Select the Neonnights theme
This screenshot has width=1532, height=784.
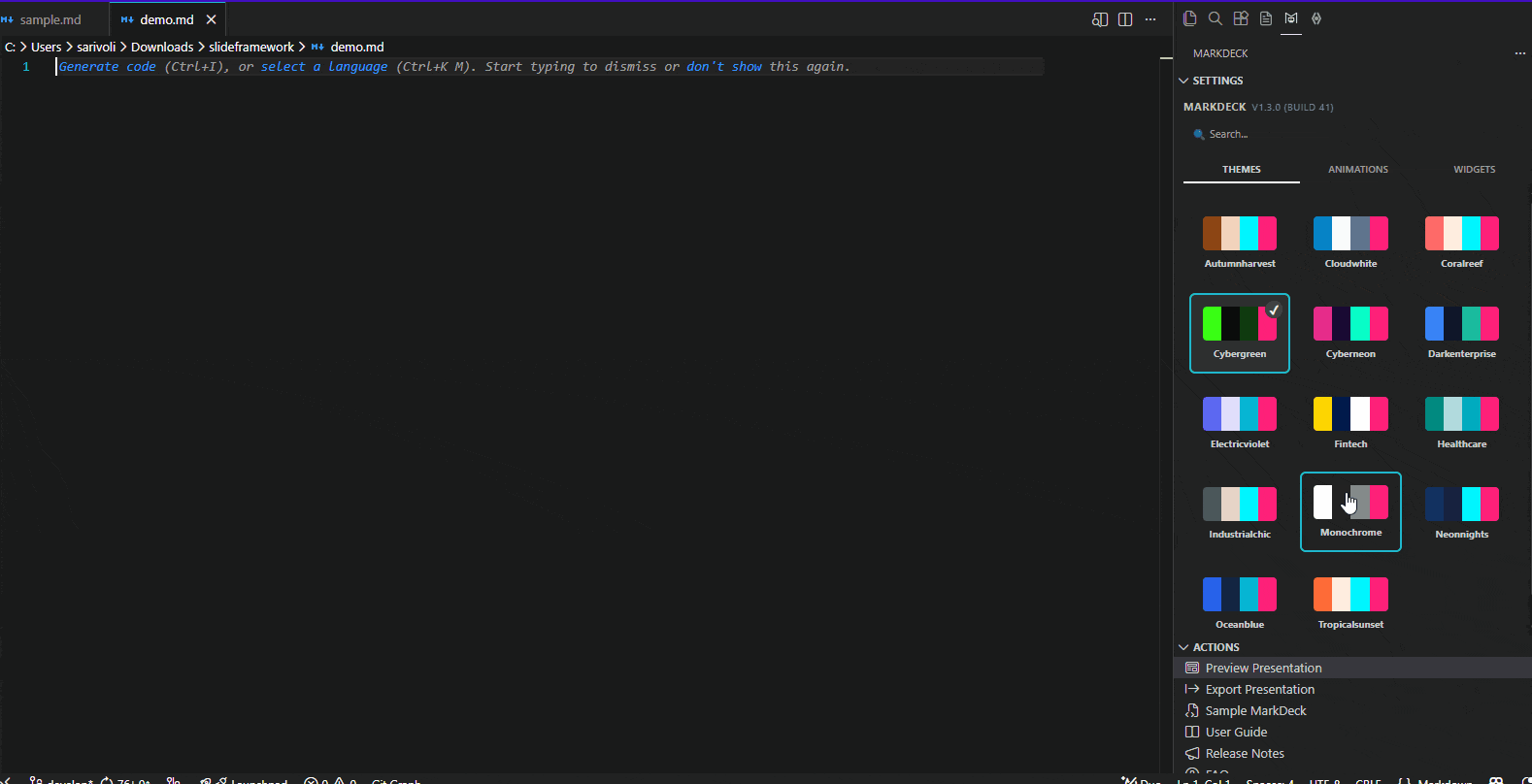1462,513
